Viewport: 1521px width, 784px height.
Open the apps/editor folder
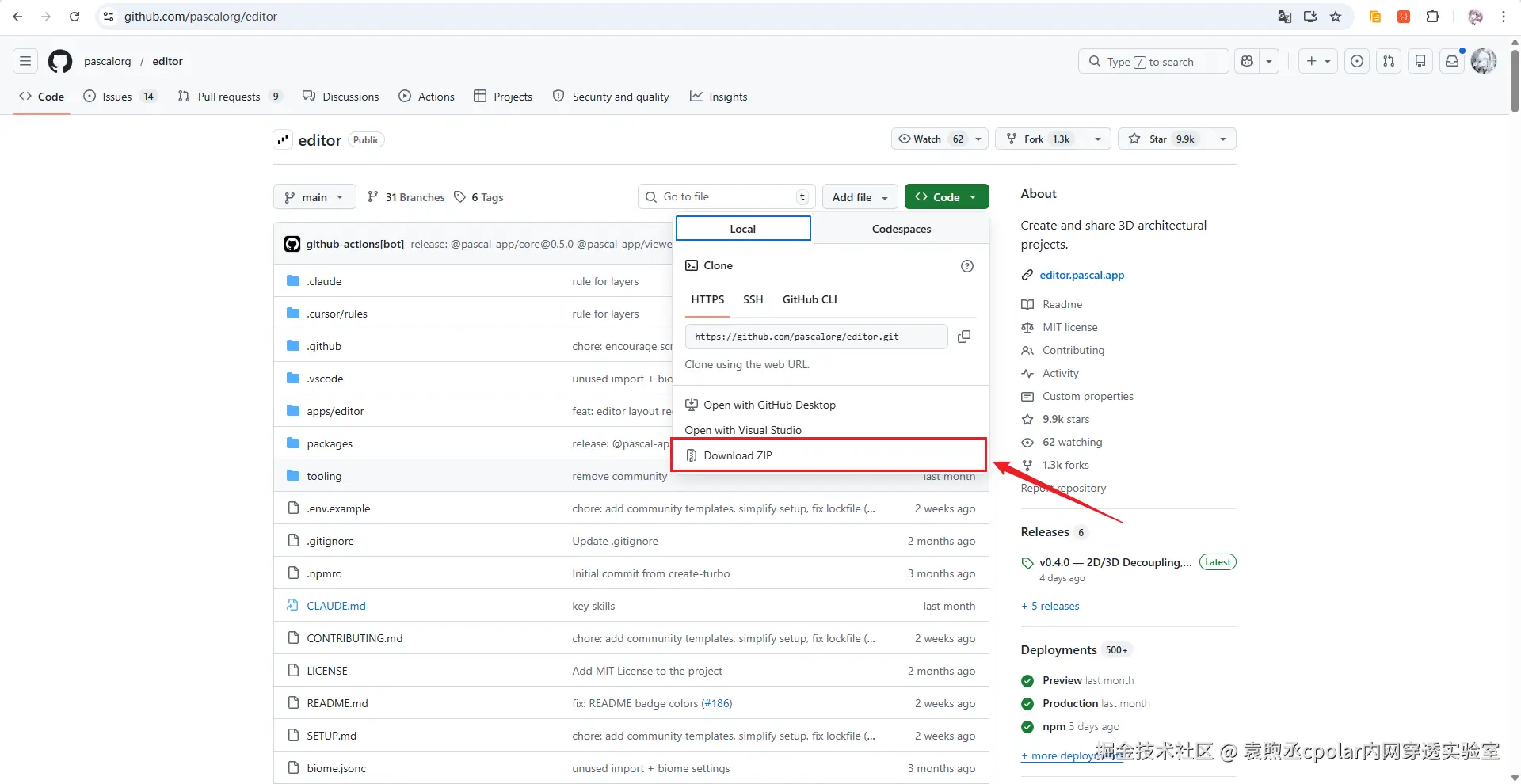click(335, 411)
